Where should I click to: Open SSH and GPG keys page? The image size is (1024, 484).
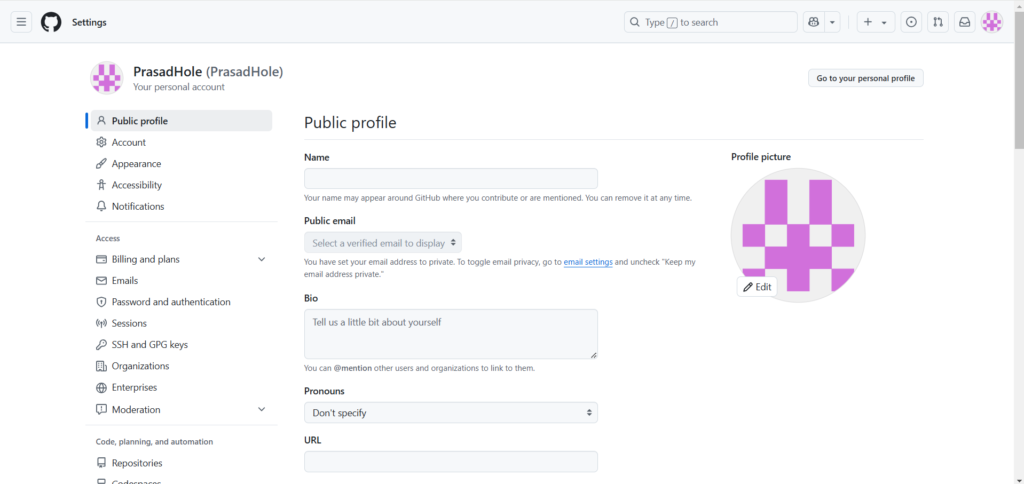click(150, 345)
